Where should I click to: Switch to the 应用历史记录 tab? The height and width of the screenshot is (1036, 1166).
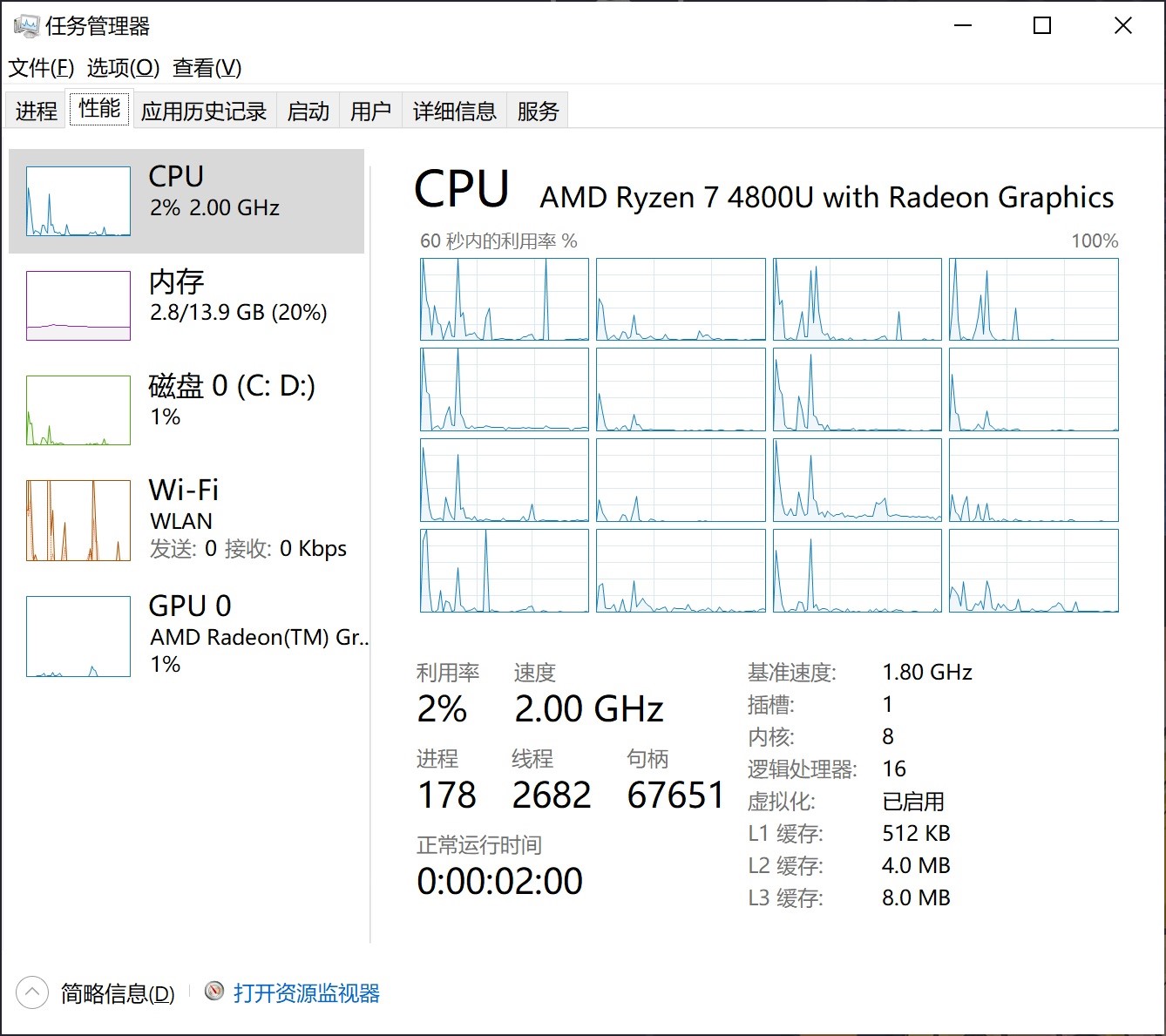[204, 111]
